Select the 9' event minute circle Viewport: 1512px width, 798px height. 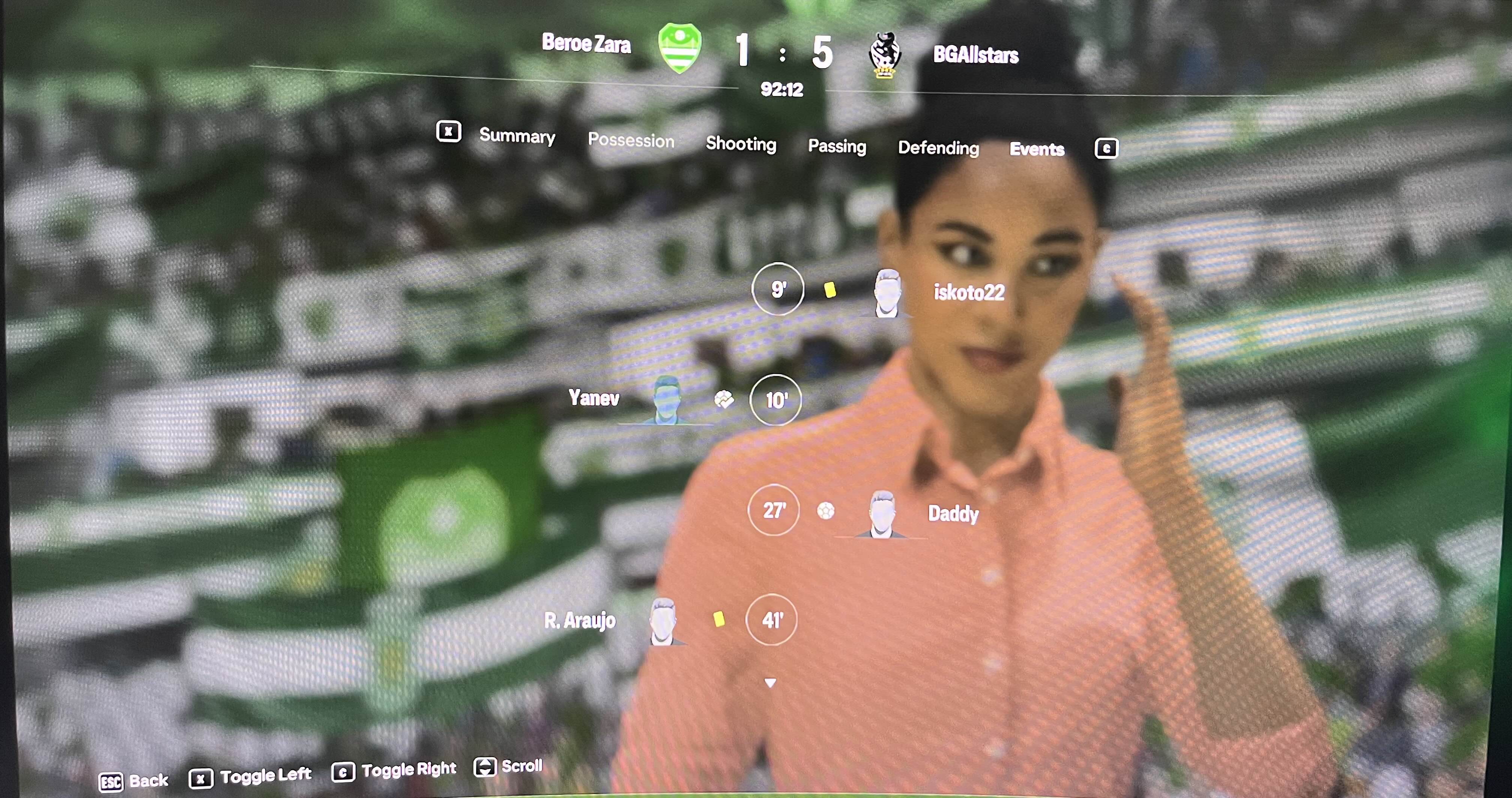click(778, 289)
